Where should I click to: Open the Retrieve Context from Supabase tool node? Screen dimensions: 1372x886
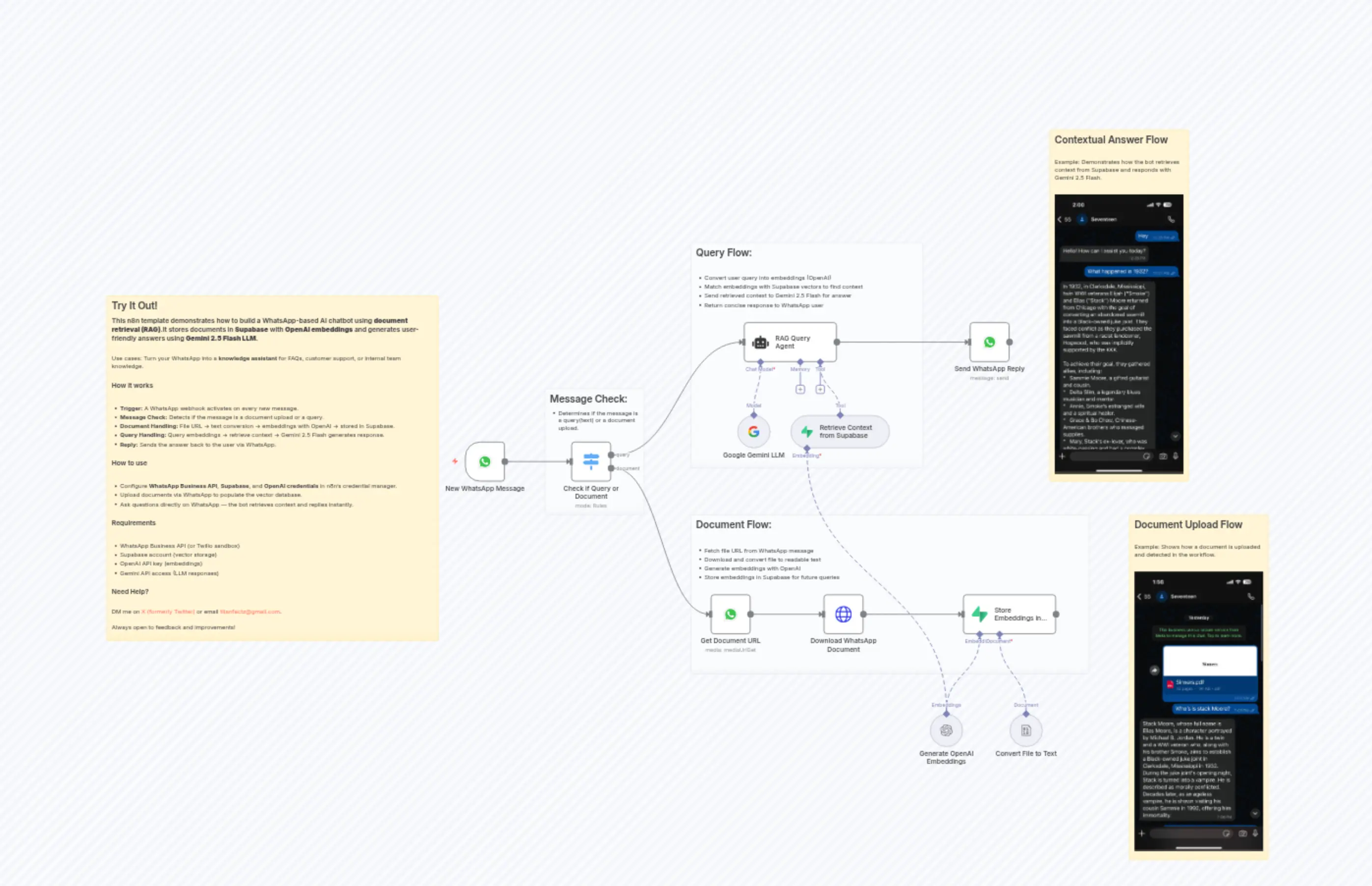click(839, 431)
